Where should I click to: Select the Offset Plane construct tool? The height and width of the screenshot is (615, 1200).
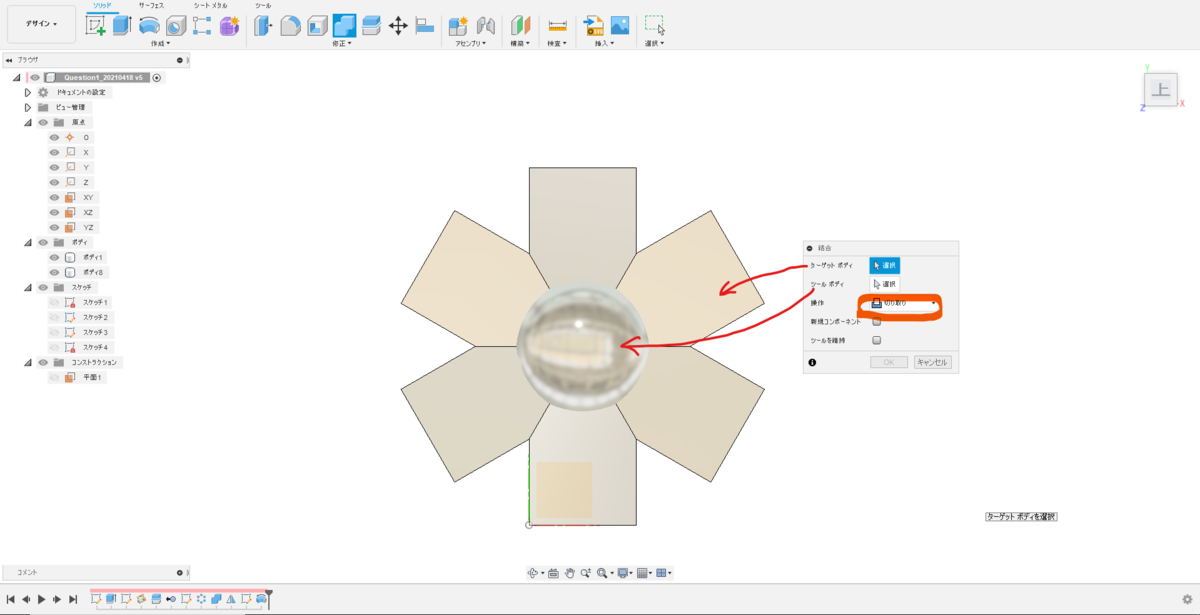(x=521, y=26)
